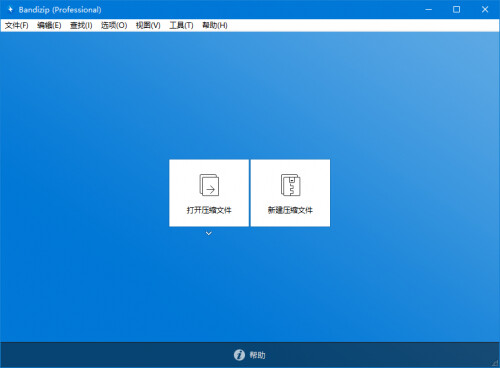Click the 帮助 link in the bottom bar
500x368 pixels.
257,355
